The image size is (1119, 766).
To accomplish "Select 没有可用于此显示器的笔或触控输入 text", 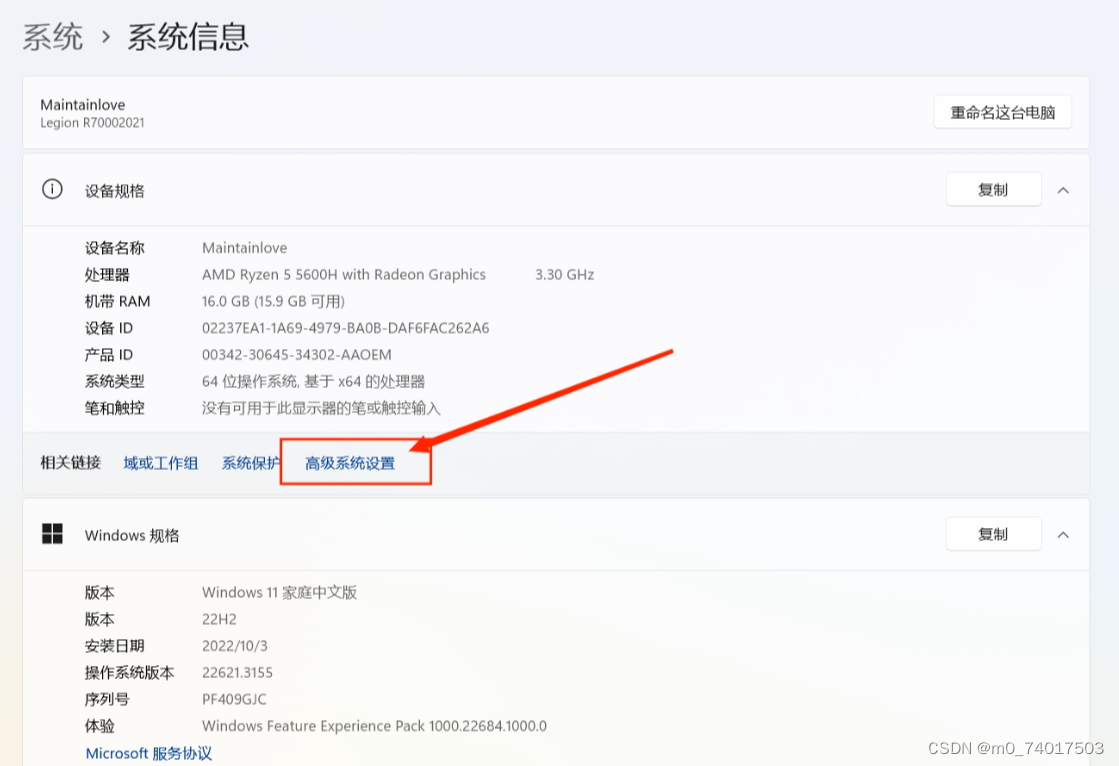I will (321, 408).
